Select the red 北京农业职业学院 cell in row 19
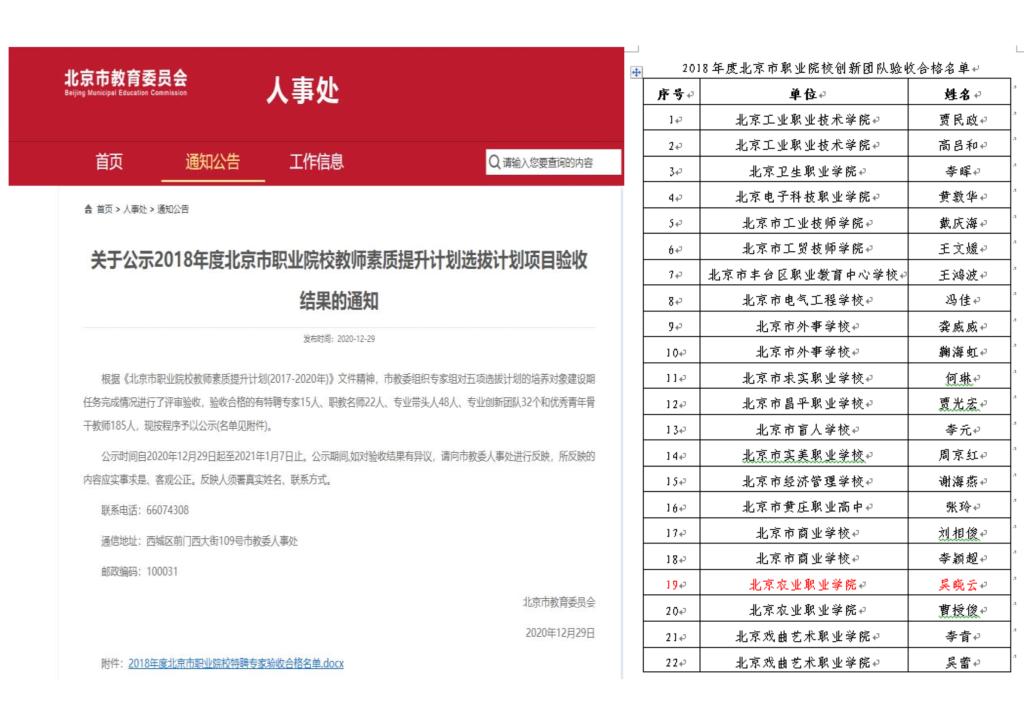1024x717 pixels. tap(803, 584)
